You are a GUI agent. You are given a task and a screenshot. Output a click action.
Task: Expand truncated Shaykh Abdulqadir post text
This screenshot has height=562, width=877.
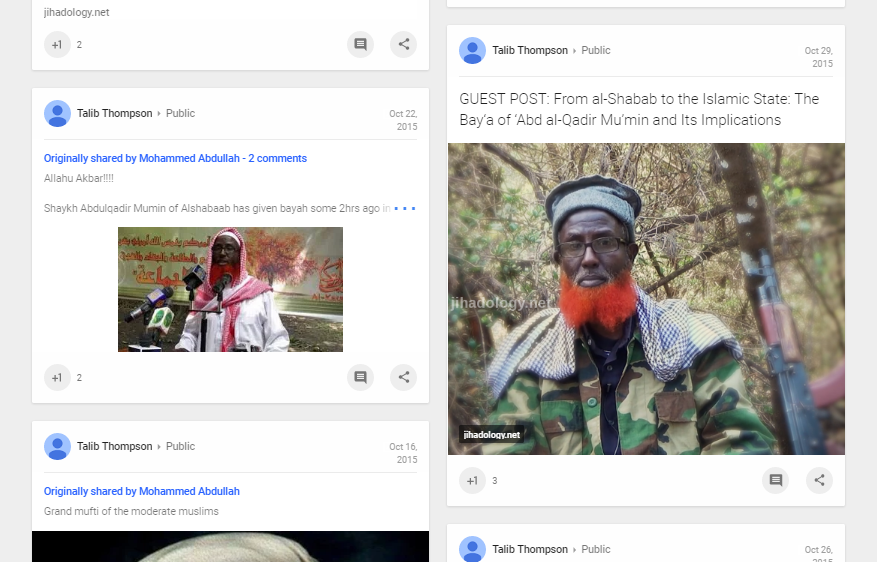(405, 209)
